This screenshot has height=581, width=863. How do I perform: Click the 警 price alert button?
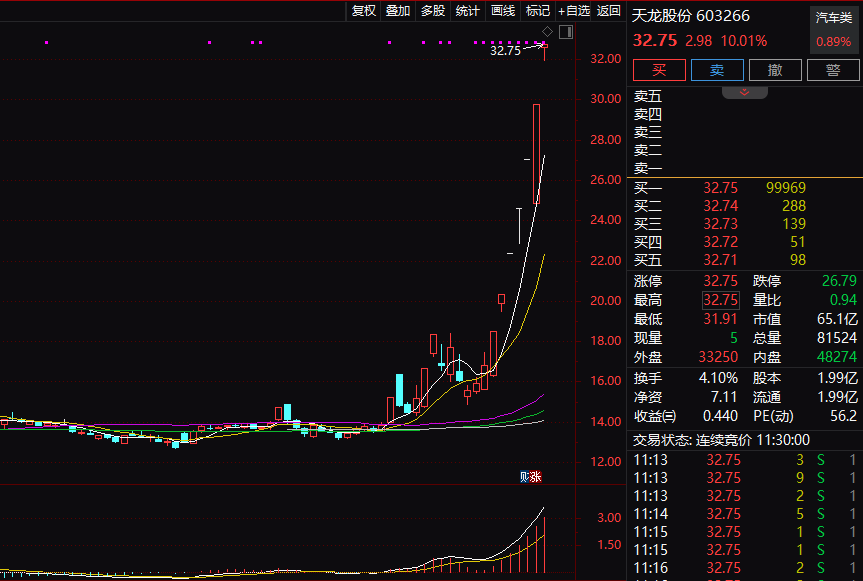[832, 70]
